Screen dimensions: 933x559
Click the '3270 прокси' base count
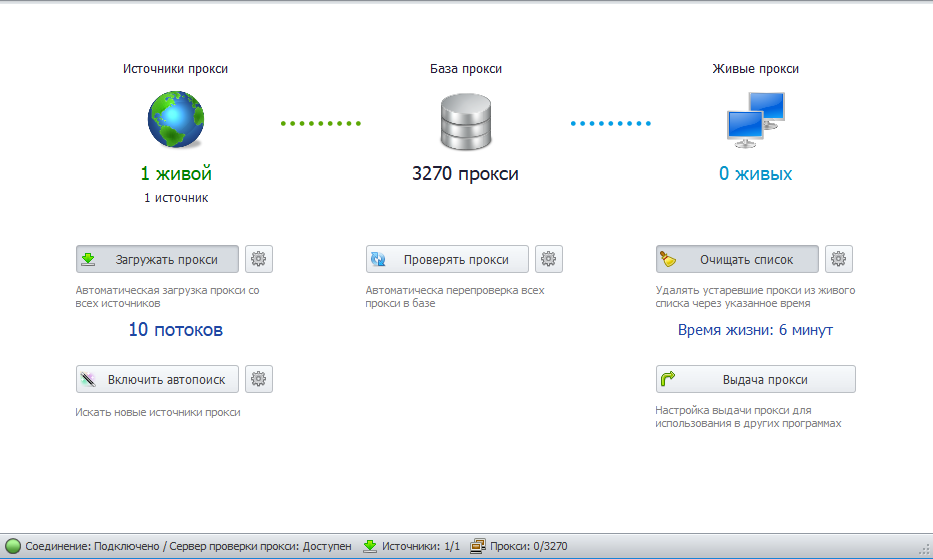click(x=465, y=173)
